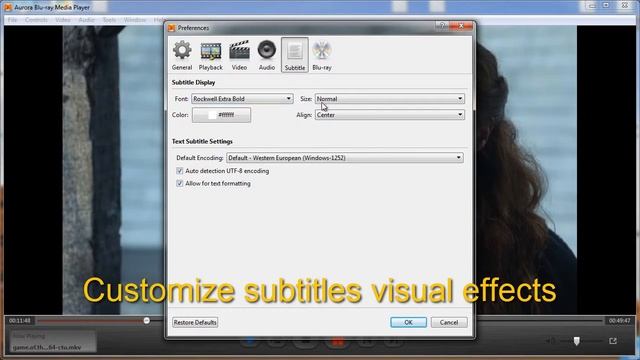Image resolution: width=640 pixels, height=360 pixels.
Task: Open the File menu in Aurora player
Action: coord(13,20)
